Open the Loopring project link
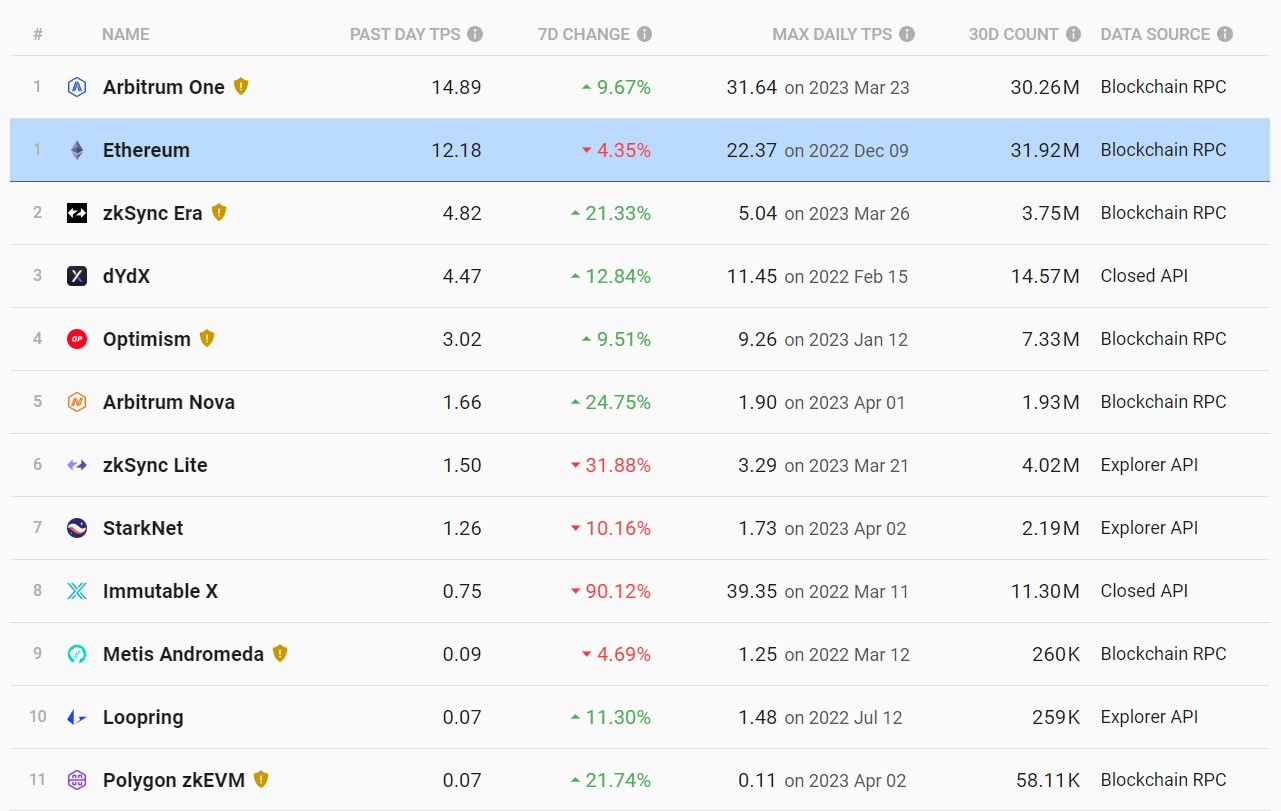The height and width of the screenshot is (811, 1281). click(143, 717)
